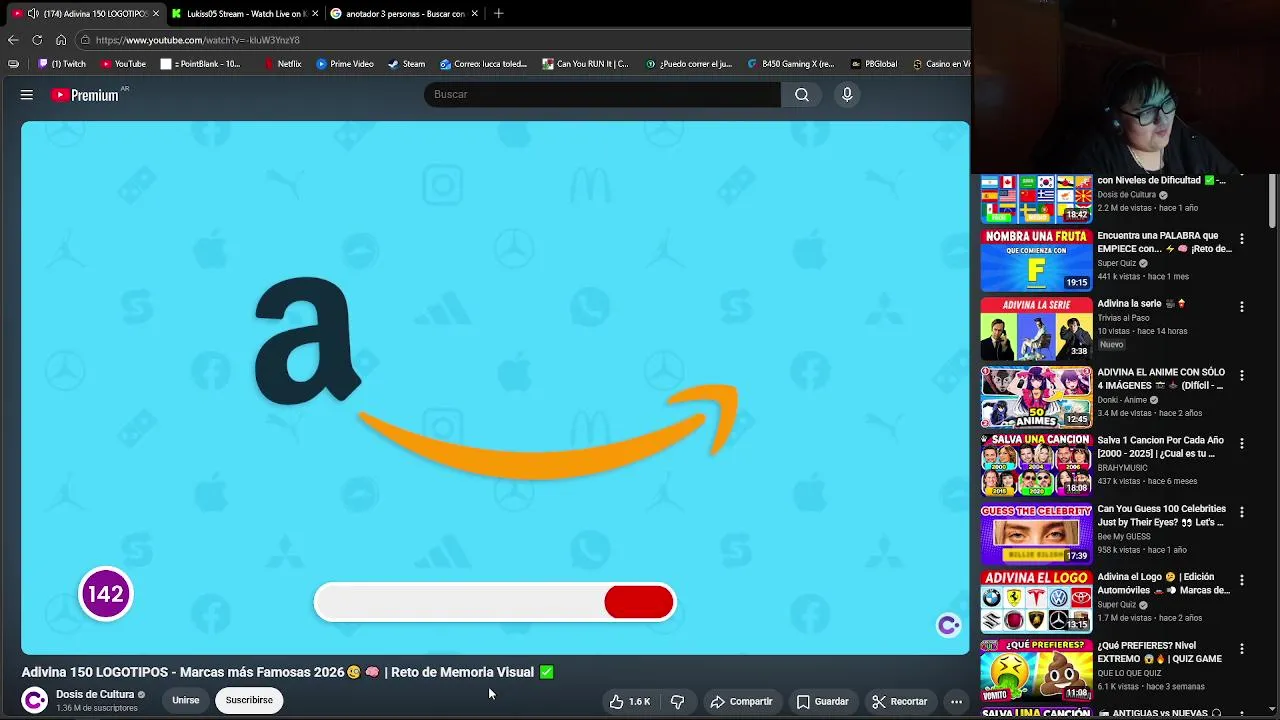Open Twitch bookmark
Screen dimensions: 1280x720
tap(62, 64)
